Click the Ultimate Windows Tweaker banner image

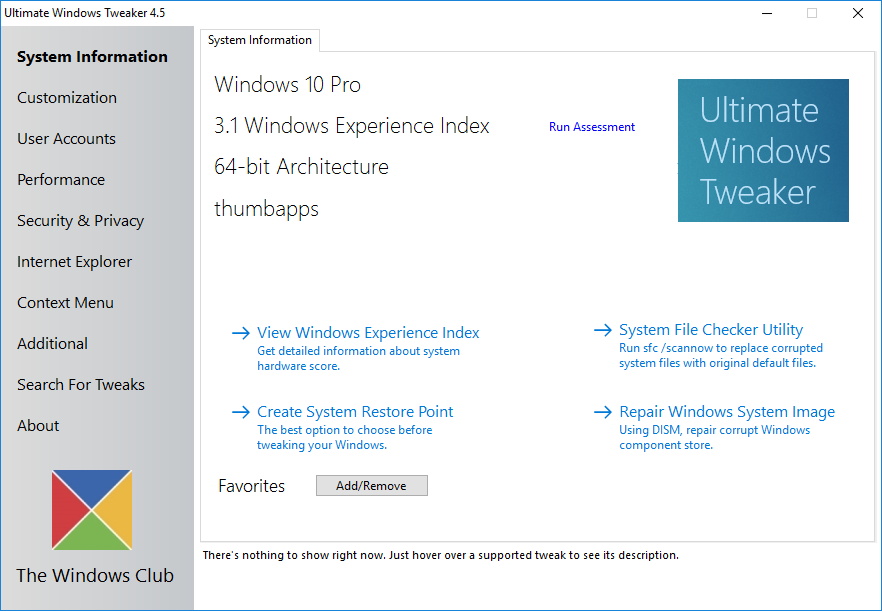coord(763,150)
